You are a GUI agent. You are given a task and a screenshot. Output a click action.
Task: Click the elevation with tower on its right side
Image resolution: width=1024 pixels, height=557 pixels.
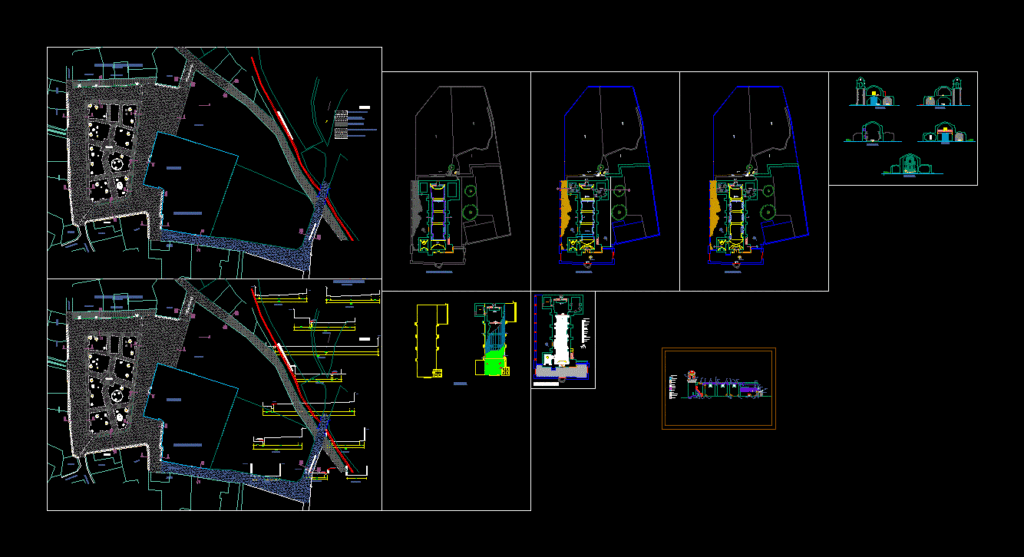[942, 92]
